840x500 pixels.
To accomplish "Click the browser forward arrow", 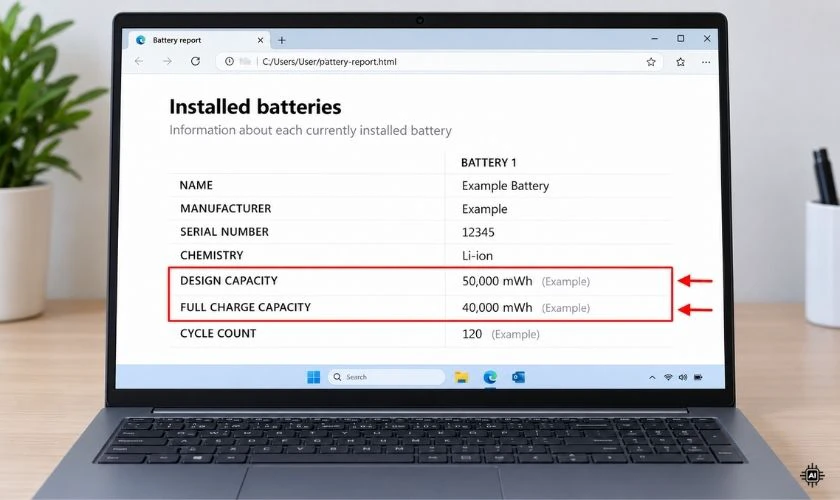I will [x=167, y=62].
